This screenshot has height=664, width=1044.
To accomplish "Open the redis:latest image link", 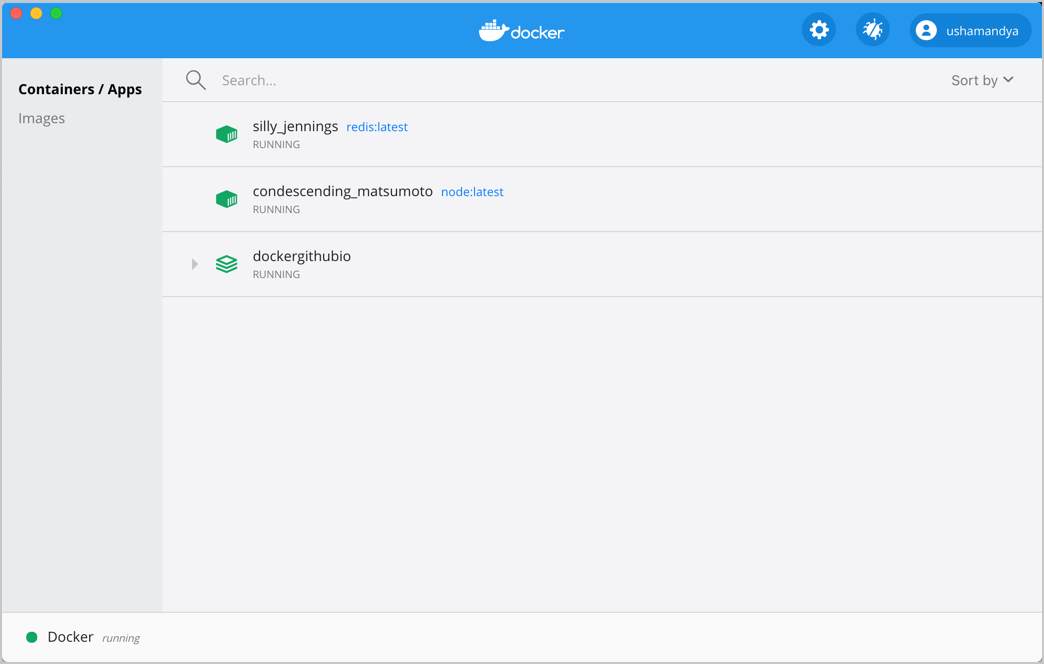I will point(377,126).
